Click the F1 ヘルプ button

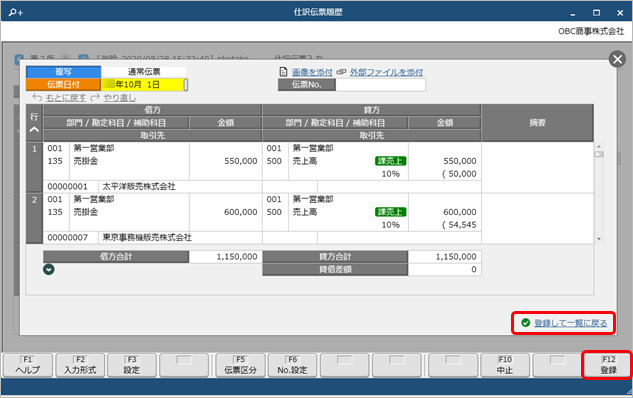(28, 365)
